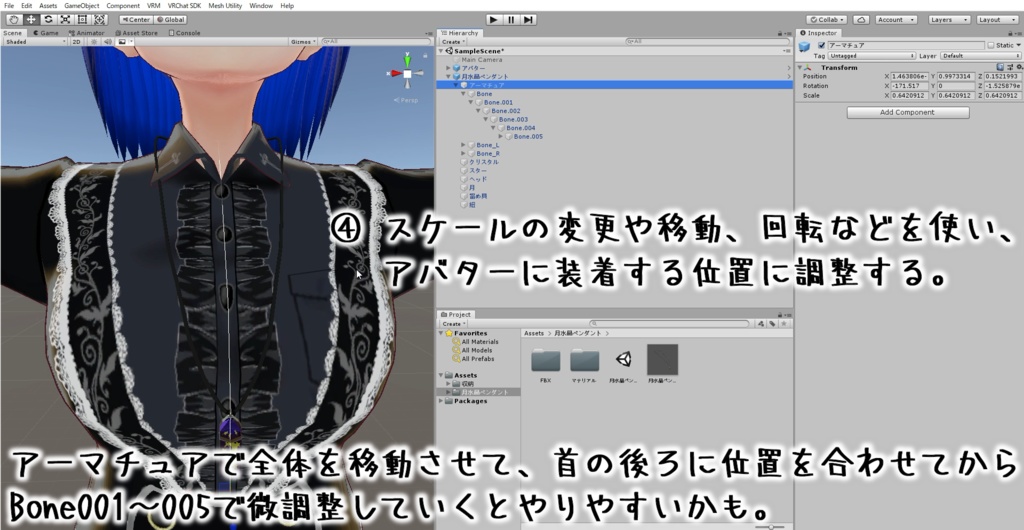Click the scene orientation gizmo
This screenshot has height=530, width=1024.
click(407, 74)
